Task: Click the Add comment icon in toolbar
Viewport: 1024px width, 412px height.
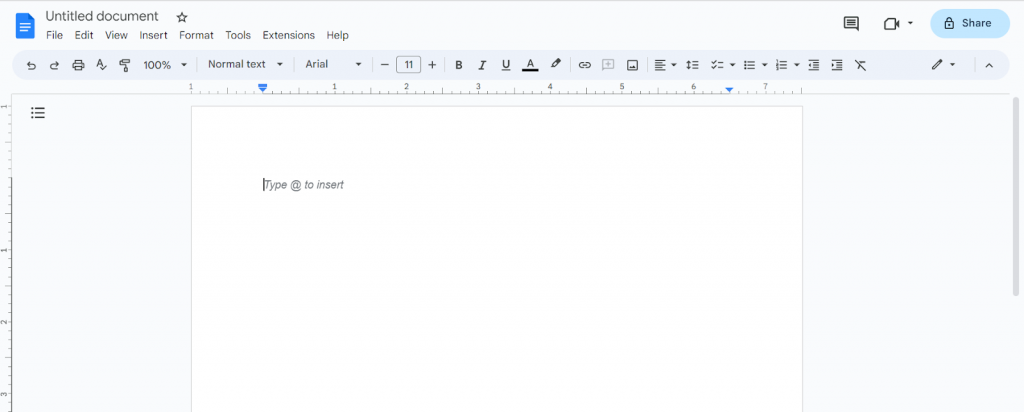Action: pyautogui.click(x=608, y=65)
